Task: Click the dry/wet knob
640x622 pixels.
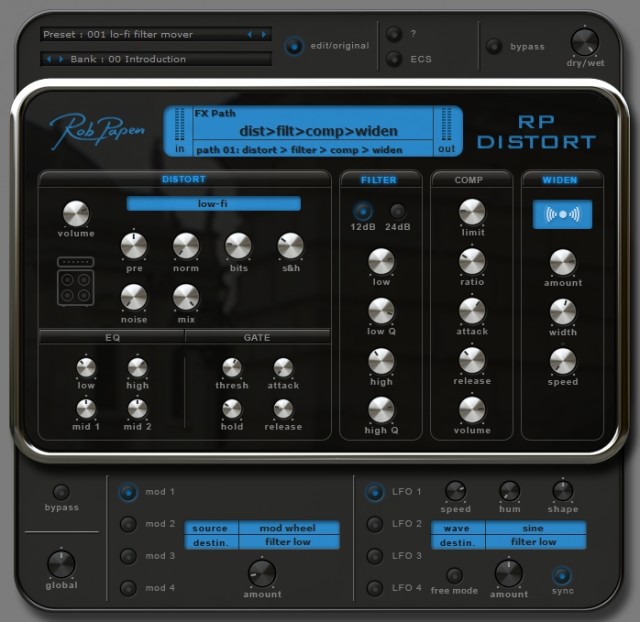Action: coord(584,42)
